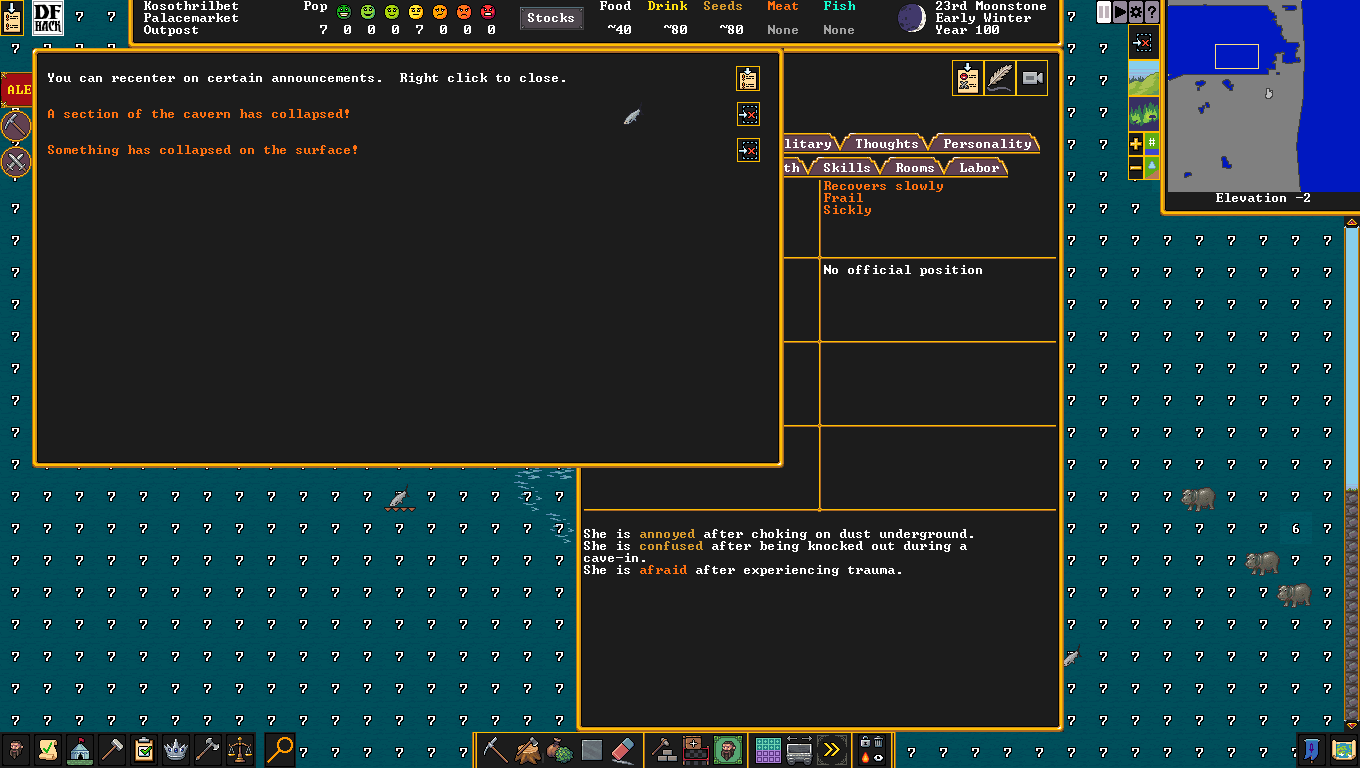
Task: Select the chop trees stump tool
Action: point(527,749)
